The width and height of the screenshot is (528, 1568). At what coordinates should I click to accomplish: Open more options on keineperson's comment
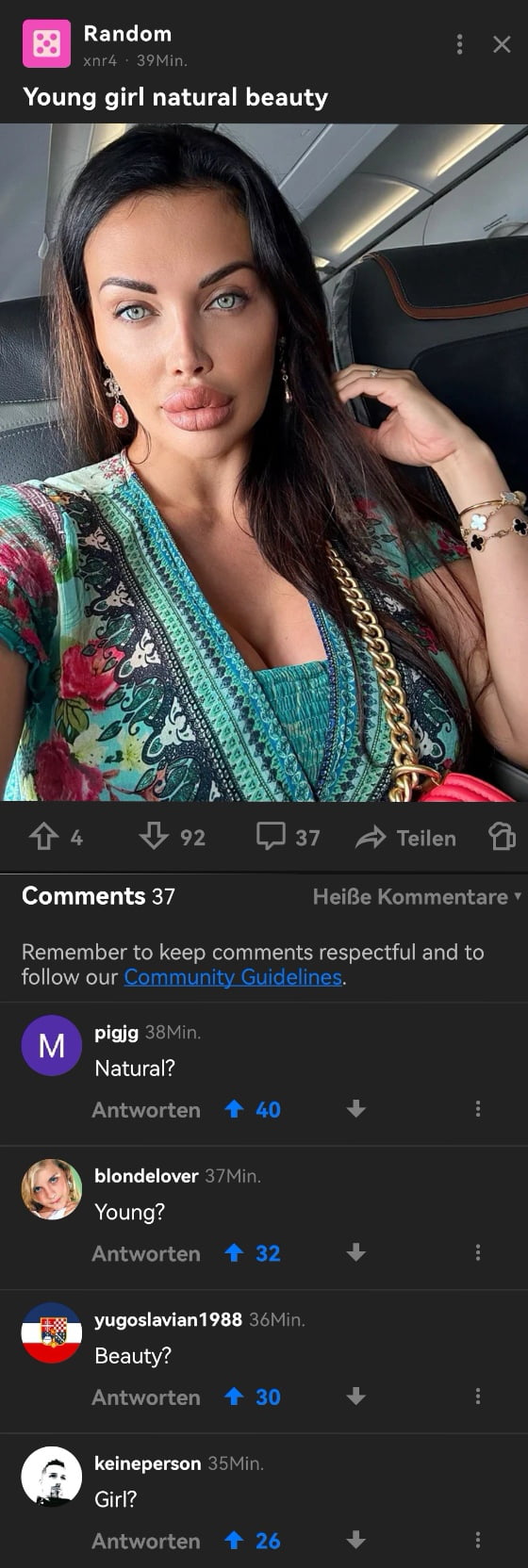point(478,1540)
